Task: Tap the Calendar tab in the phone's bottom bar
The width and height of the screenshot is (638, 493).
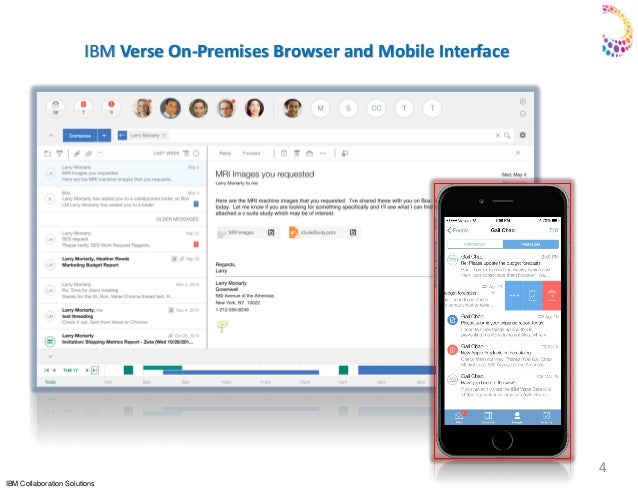Action: point(488,417)
